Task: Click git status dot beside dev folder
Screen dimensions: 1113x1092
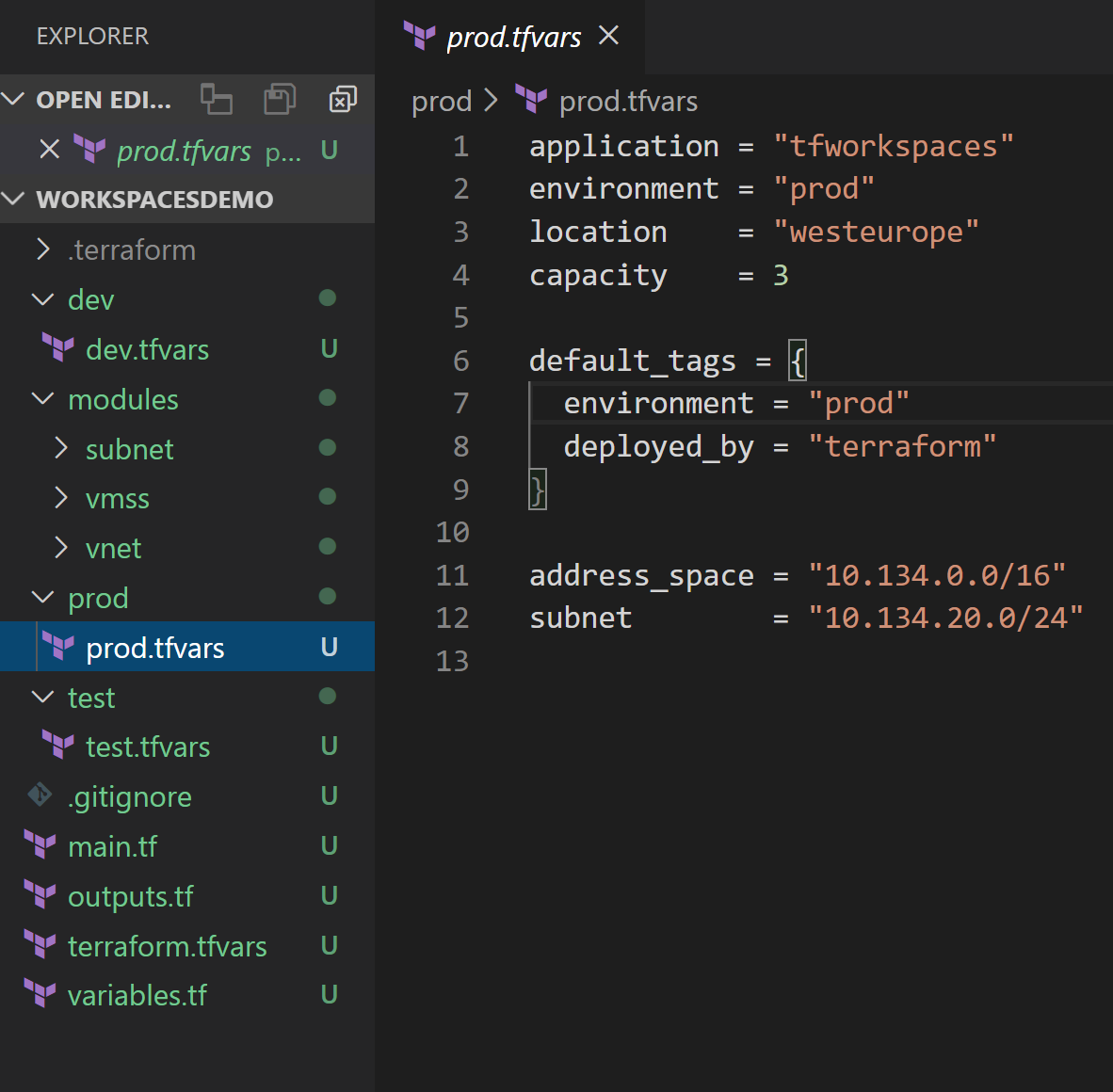Action: tap(328, 298)
